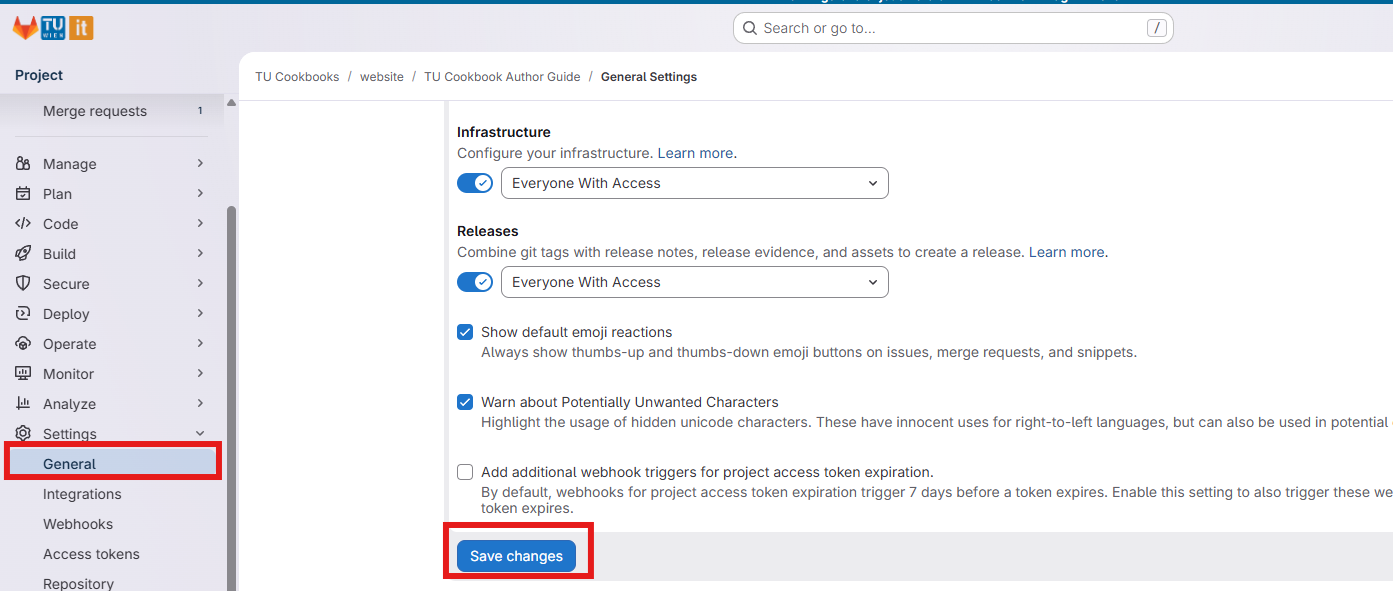Expand the Build menu chevron

pos(200,253)
